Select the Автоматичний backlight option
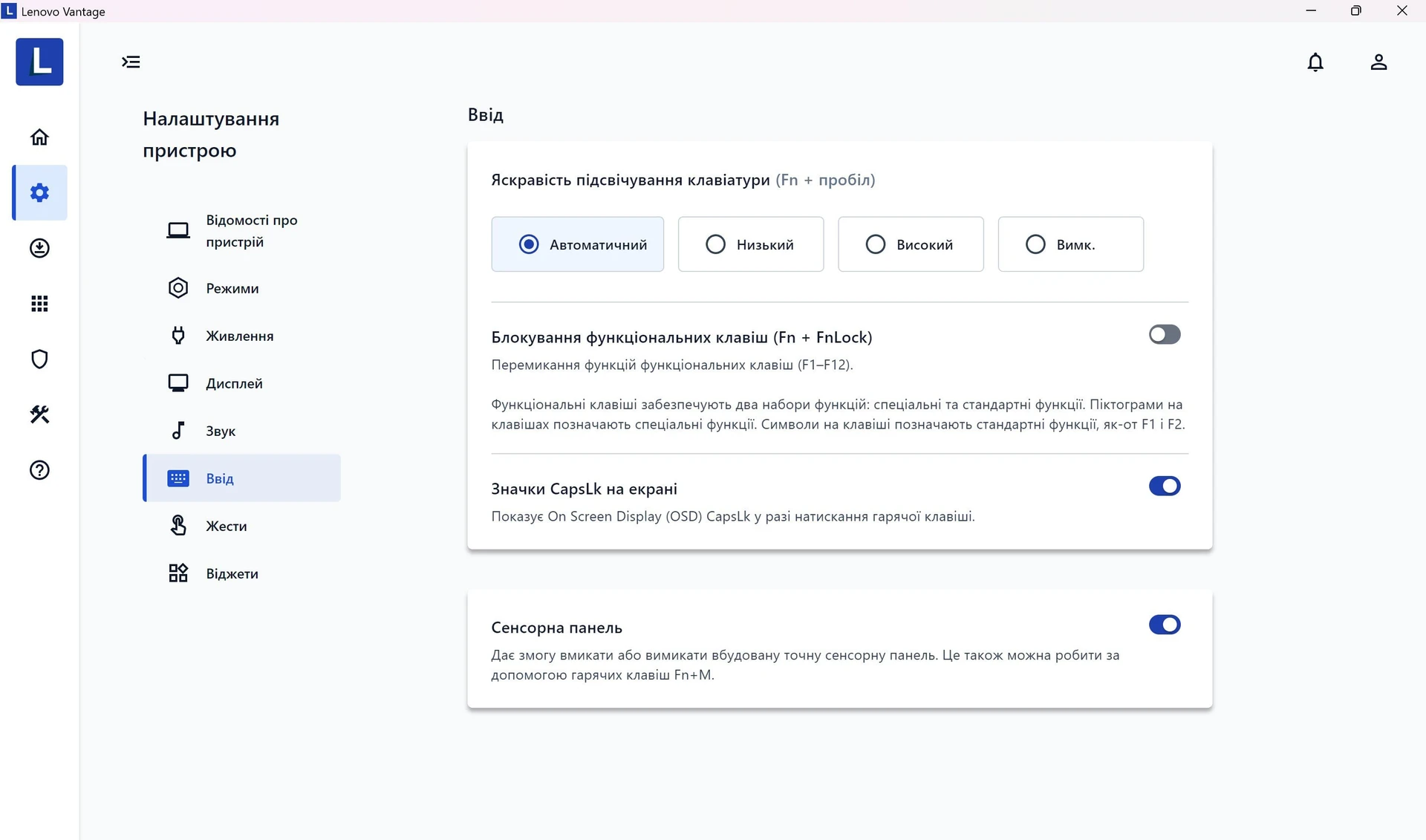1426x840 pixels. (577, 244)
